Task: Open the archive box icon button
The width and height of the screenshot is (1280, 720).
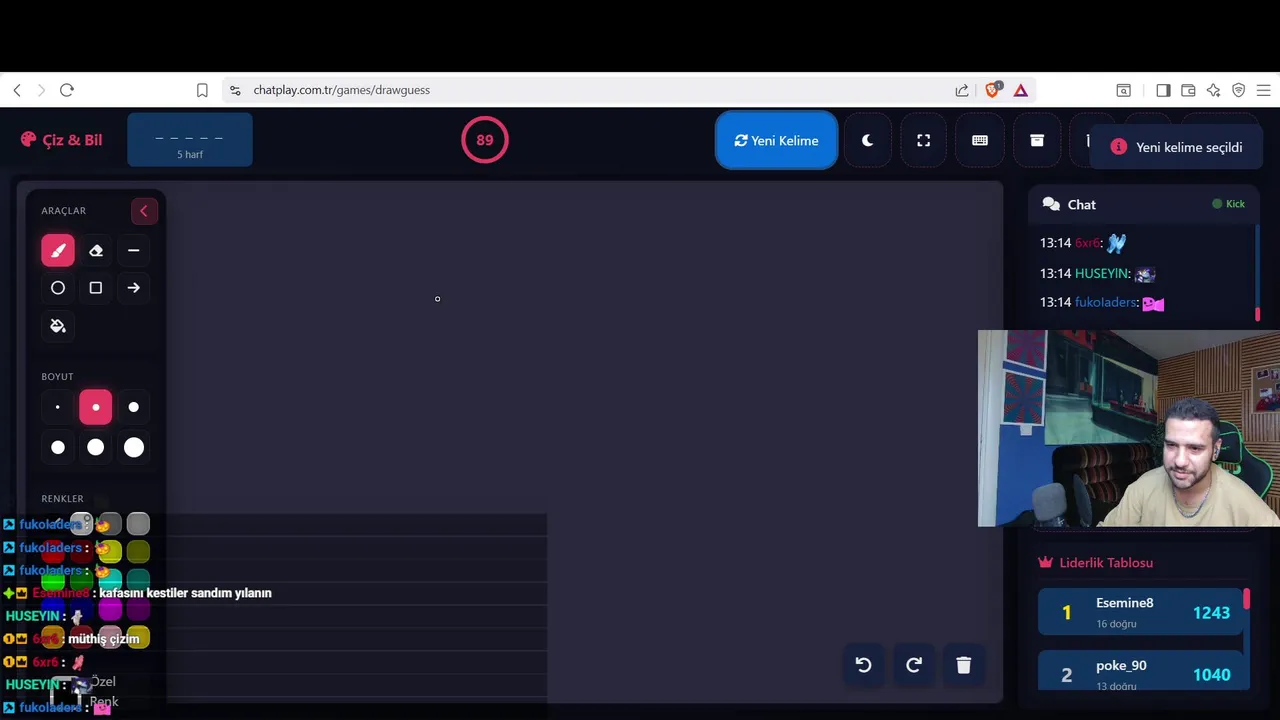Action: pyautogui.click(x=1037, y=141)
